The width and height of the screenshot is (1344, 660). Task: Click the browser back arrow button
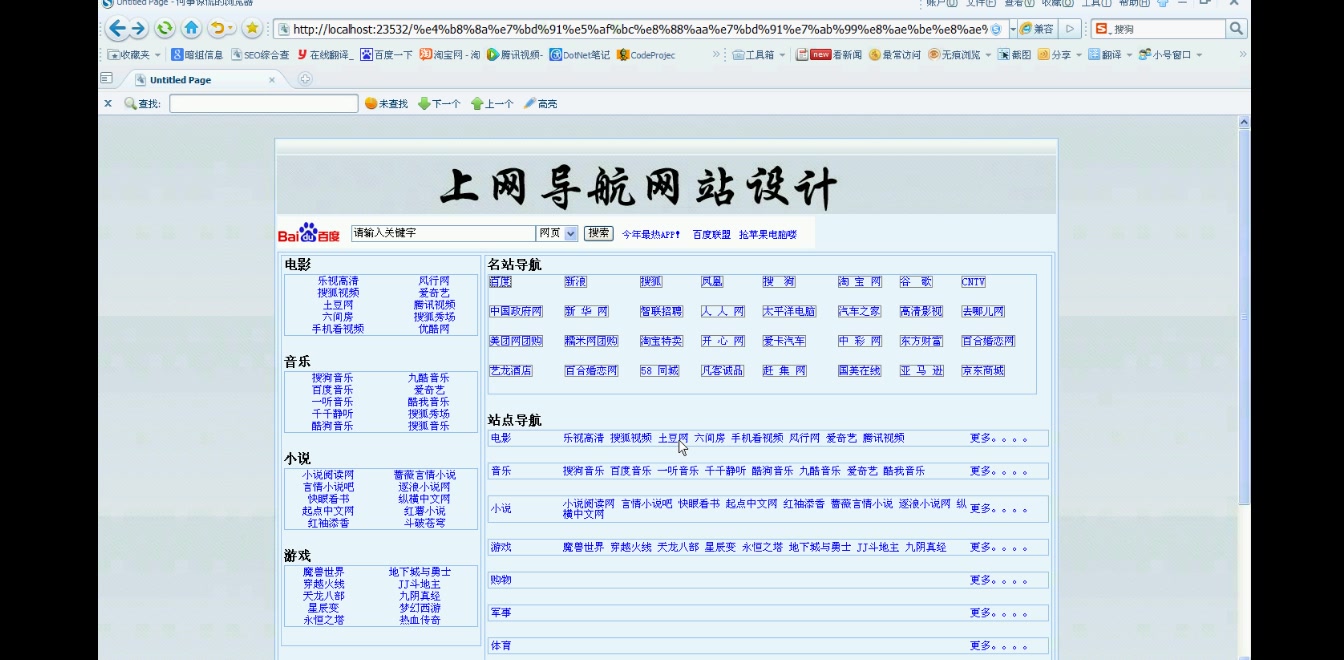117,29
